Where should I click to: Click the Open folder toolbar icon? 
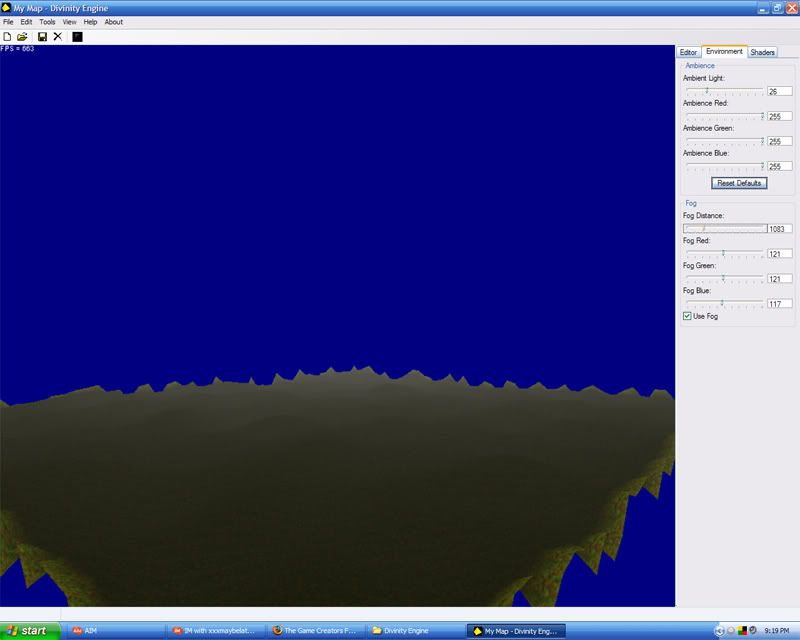(22, 37)
